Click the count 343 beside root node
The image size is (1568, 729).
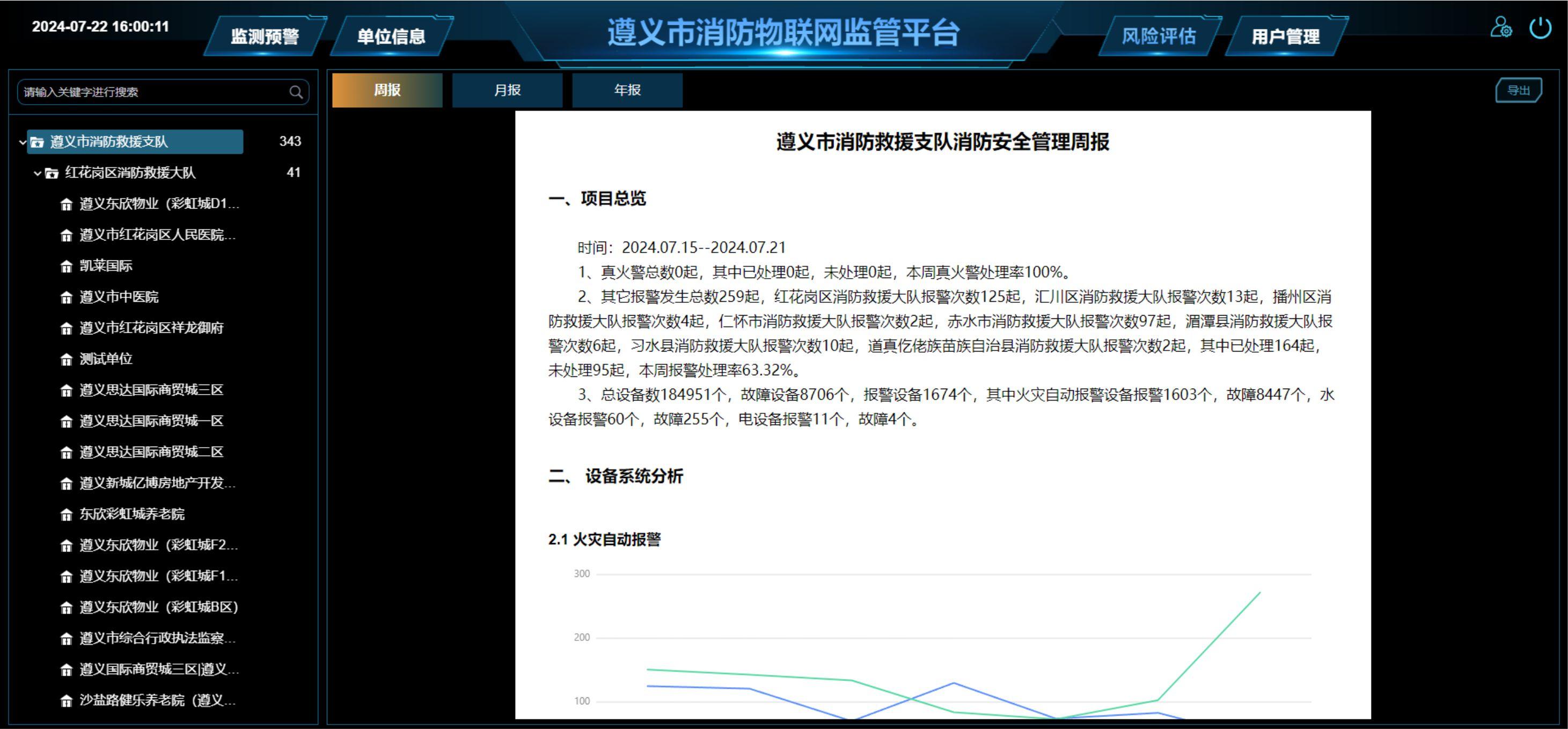click(290, 141)
